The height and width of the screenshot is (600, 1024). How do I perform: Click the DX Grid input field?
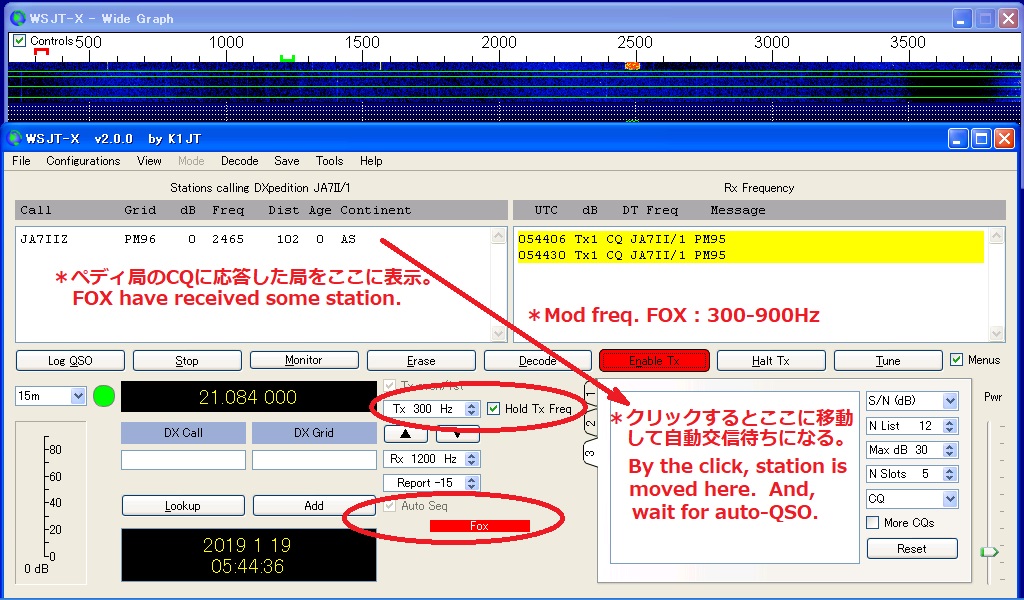[314, 460]
